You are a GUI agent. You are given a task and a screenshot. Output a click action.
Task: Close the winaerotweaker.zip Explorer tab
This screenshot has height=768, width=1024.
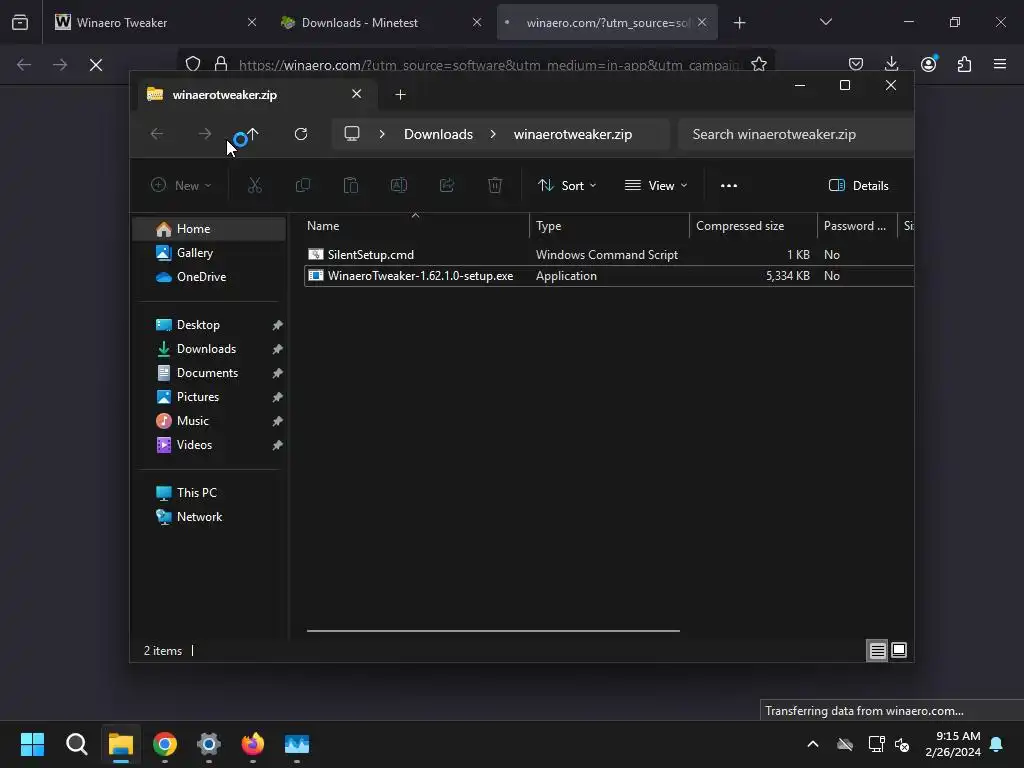tap(357, 94)
